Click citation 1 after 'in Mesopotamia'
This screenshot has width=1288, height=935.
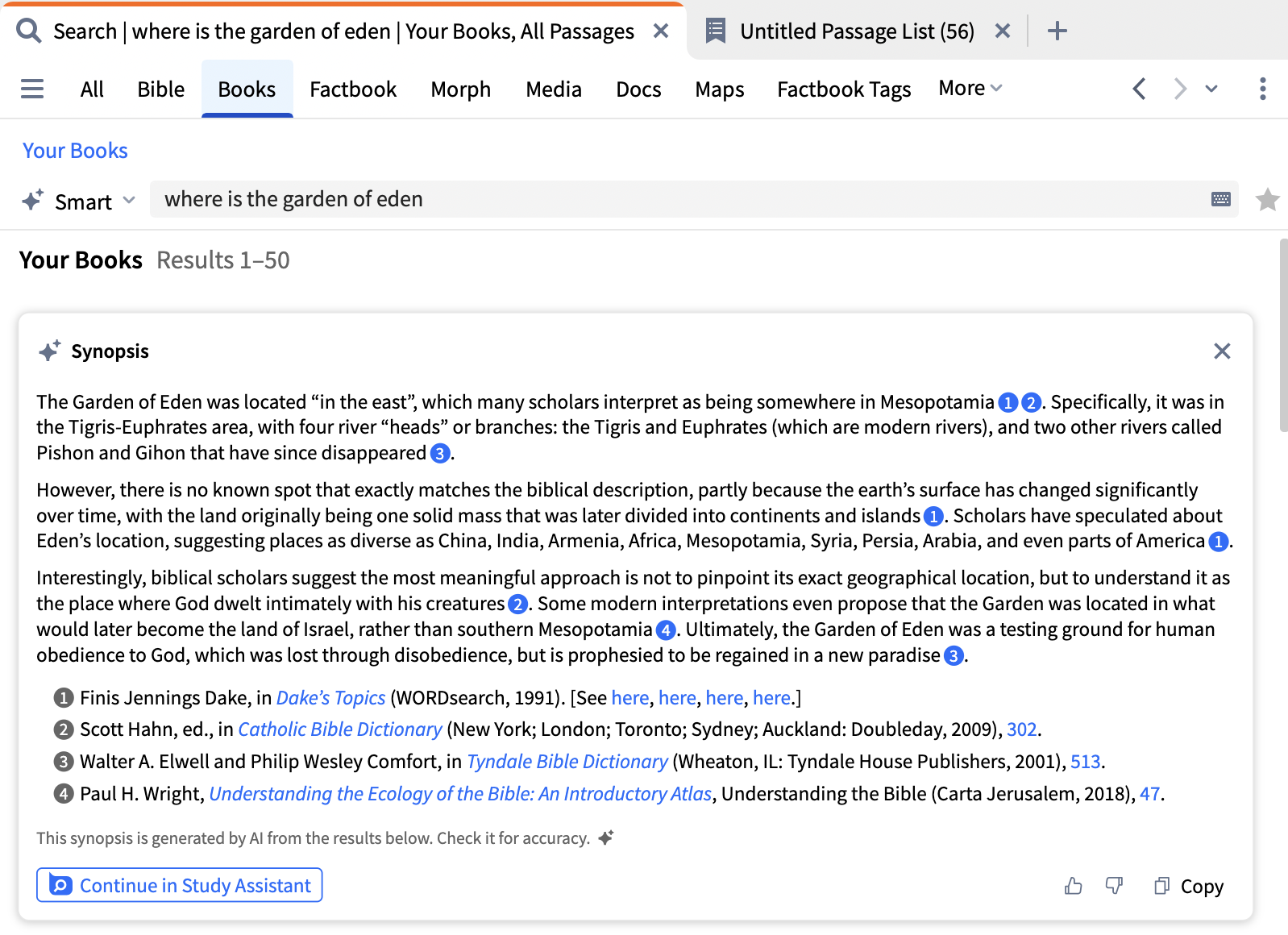click(x=1008, y=402)
